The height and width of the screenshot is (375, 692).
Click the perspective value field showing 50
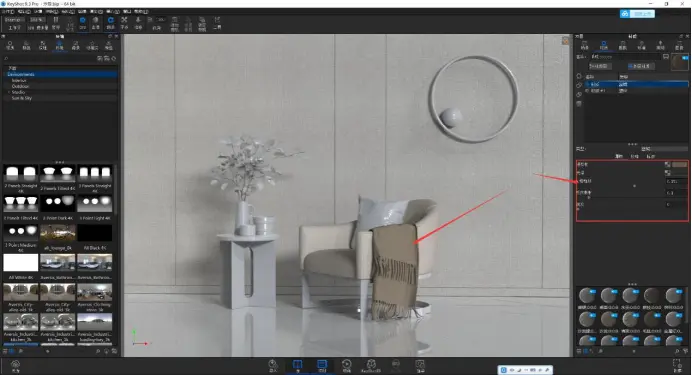pyautogui.click(x=161, y=20)
